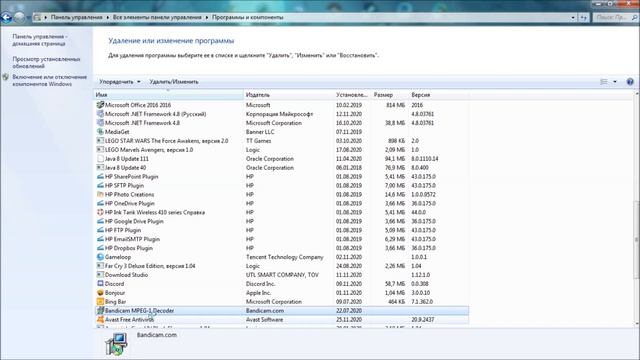Click the HP Ink Tank Wireless help icon
Viewport: 640px width, 360px height.
100,212
